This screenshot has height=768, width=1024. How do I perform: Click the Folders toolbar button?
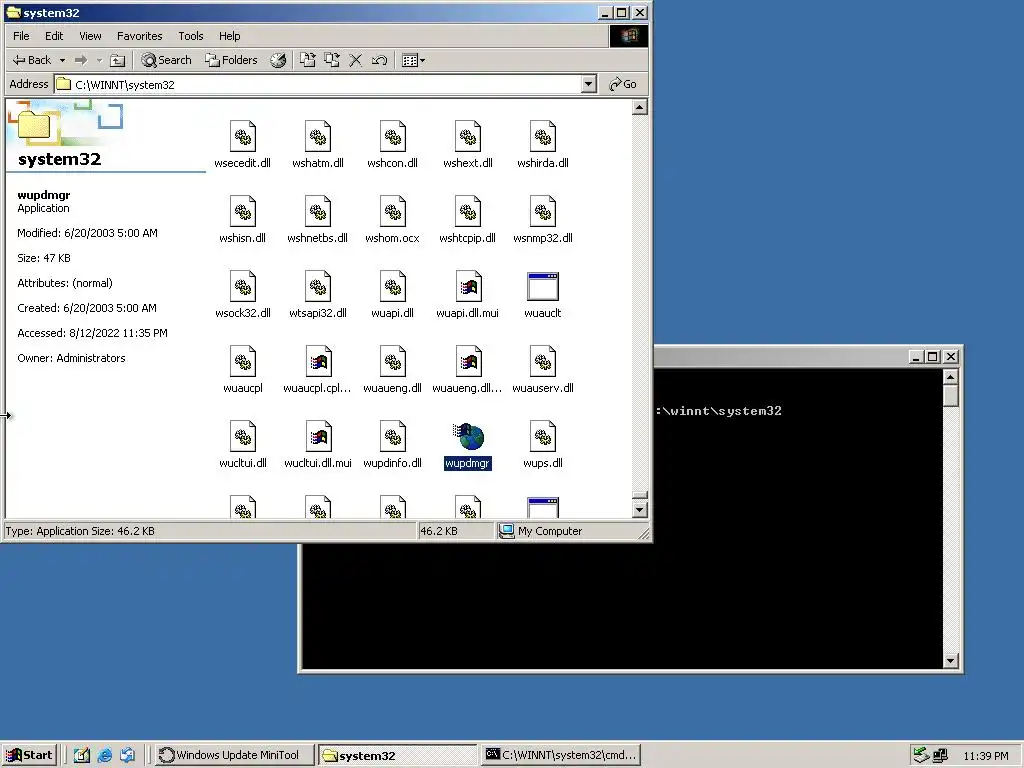pos(231,60)
